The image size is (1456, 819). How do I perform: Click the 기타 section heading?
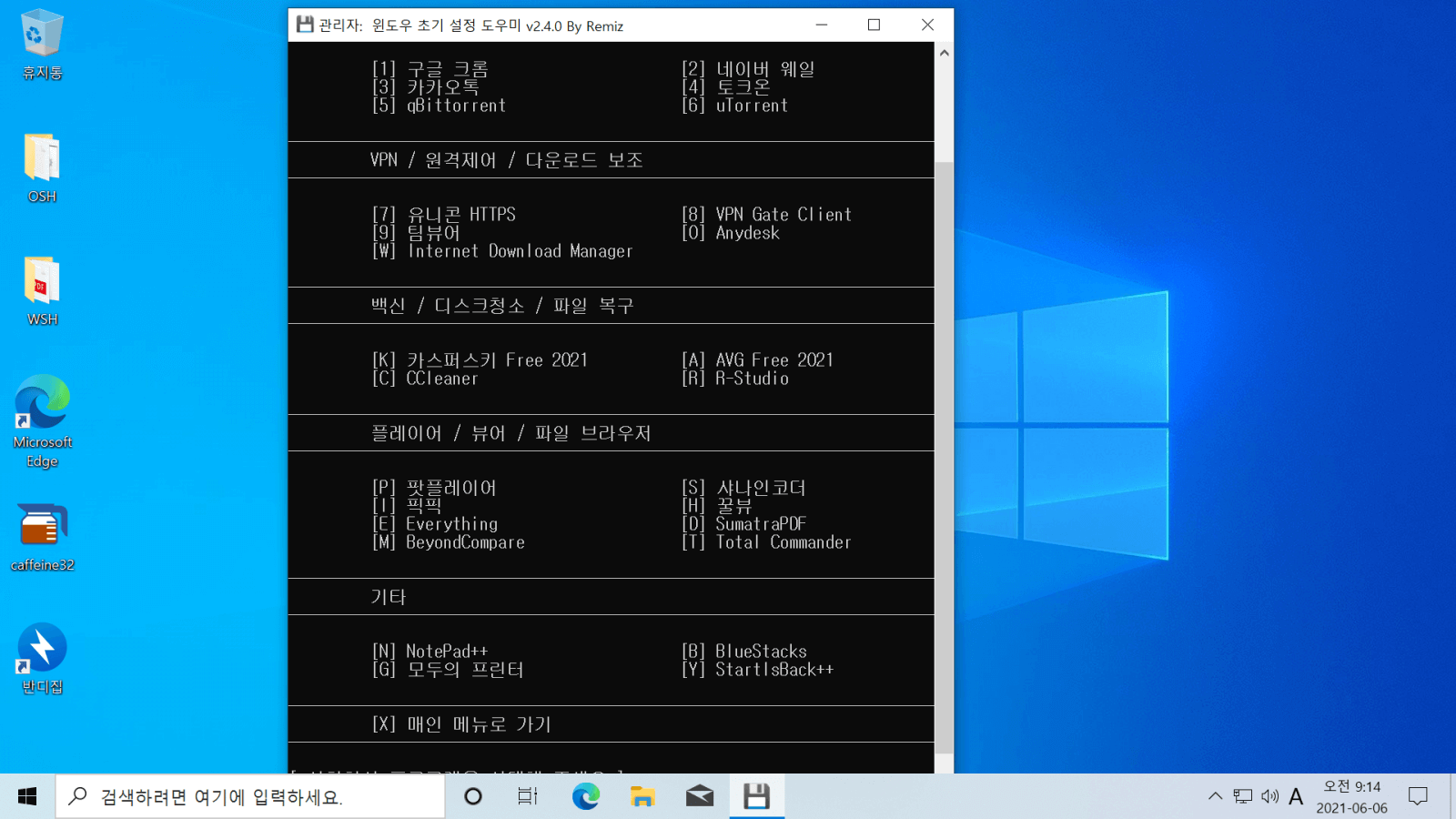(388, 597)
